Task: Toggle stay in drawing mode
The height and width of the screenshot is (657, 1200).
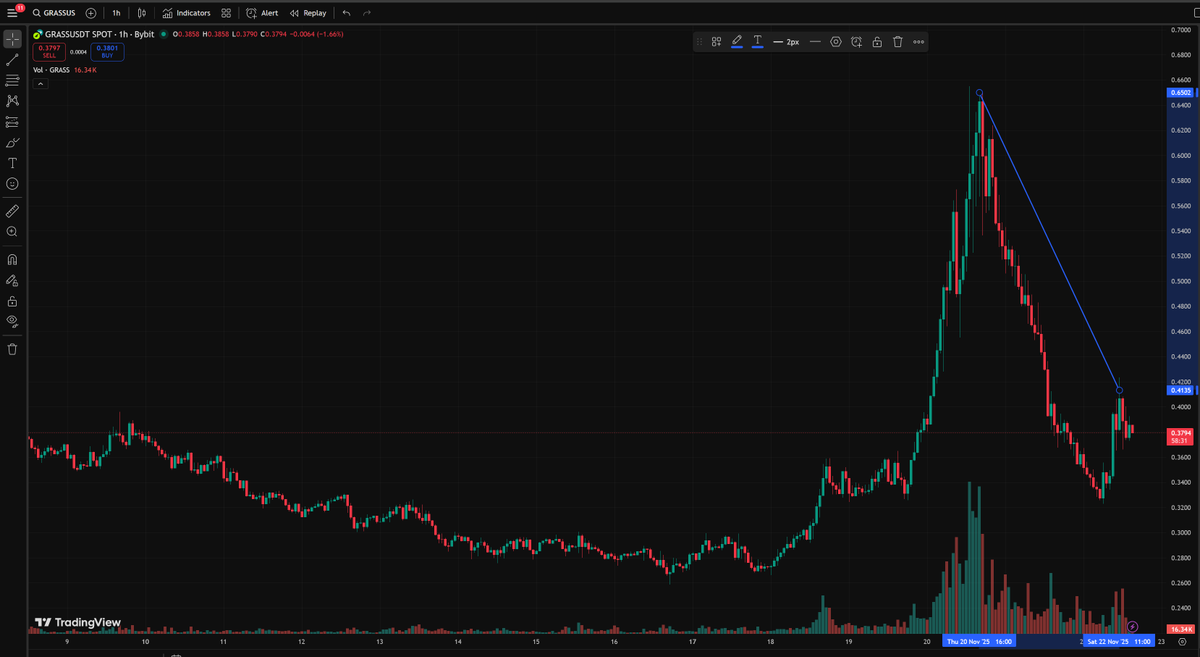Action: point(12,280)
